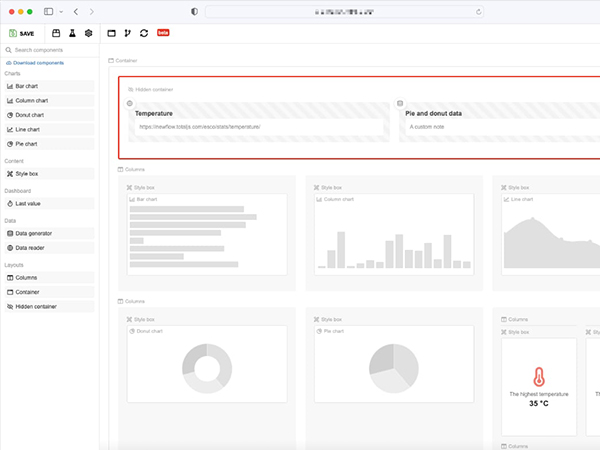Select the highest temperature 35 °C card

(x=539, y=387)
